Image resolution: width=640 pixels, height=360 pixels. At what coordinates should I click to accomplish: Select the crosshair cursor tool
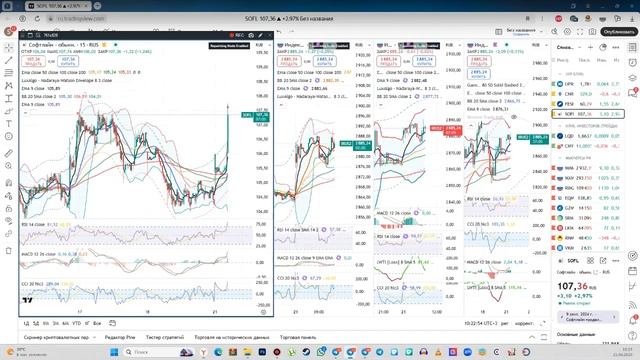pyautogui.click(x=9, y=48)
